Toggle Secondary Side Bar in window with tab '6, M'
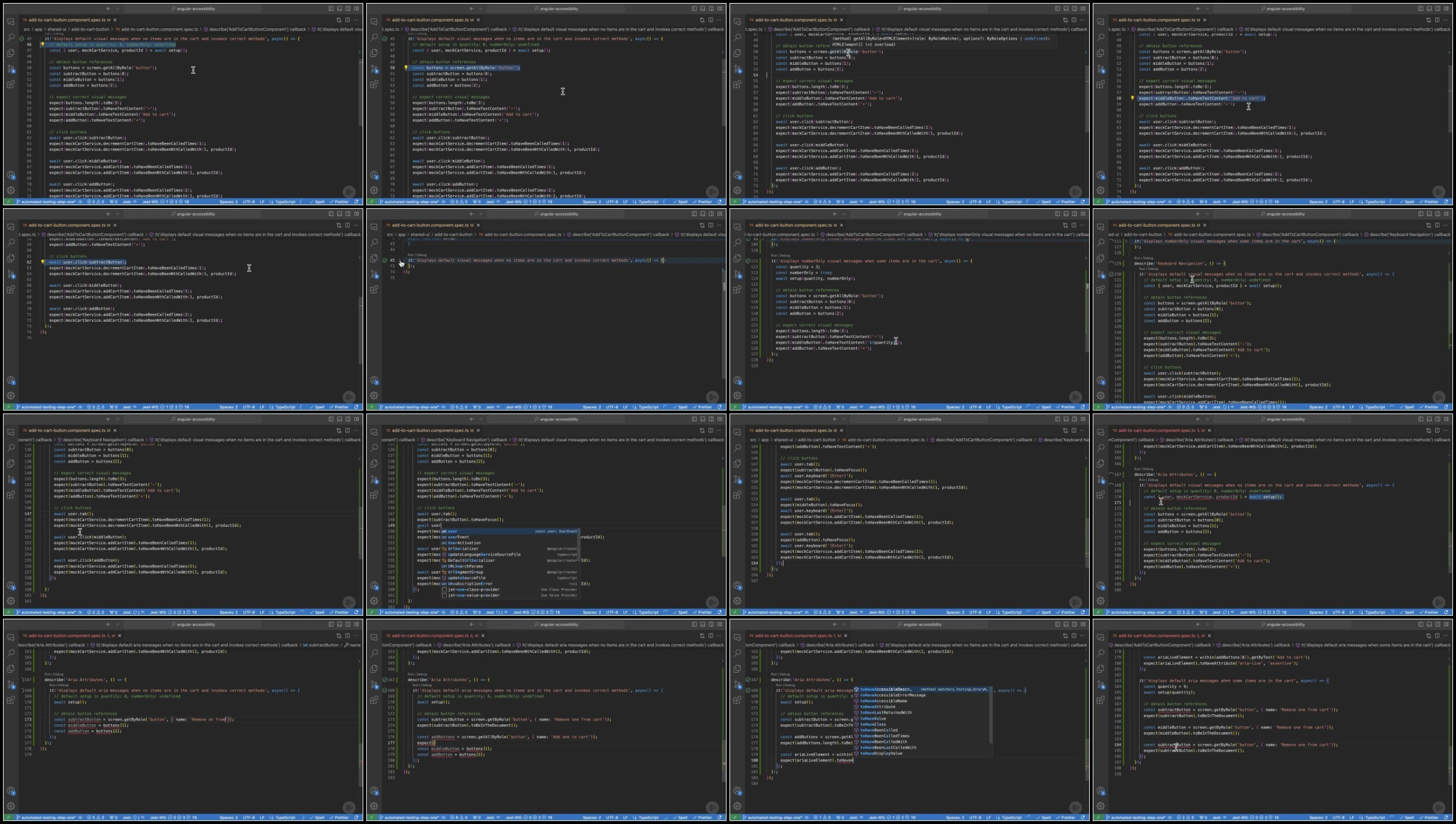1456x824 pixels. tap(711, 625)
